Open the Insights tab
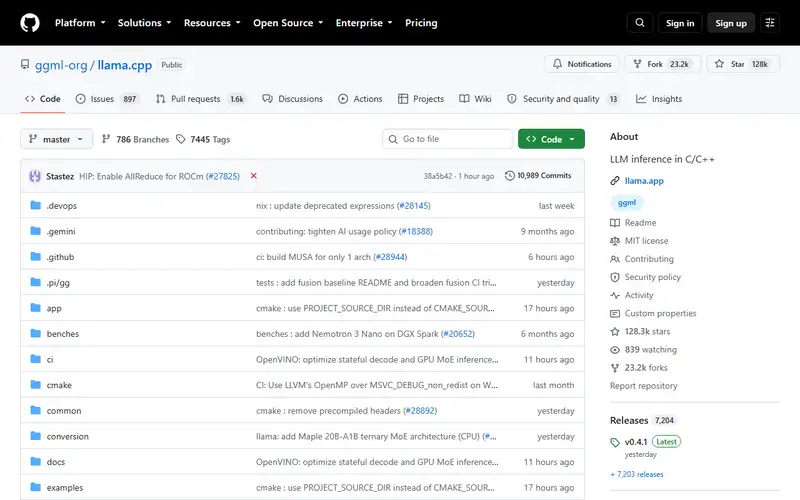The image size is (800, 500). (659, 99)
